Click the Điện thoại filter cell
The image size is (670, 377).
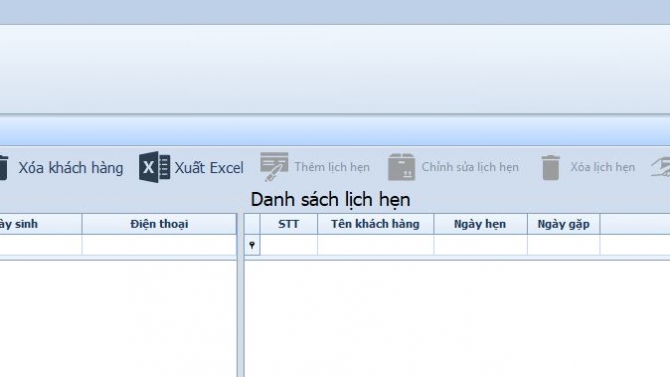pos(159,245)
